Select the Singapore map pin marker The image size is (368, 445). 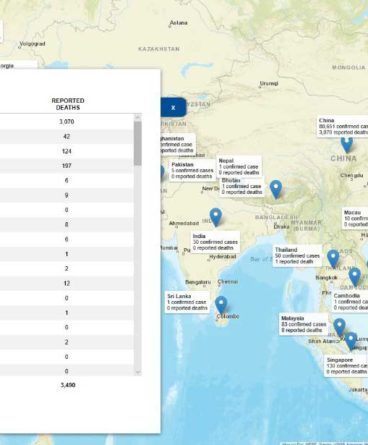point(351,341)
